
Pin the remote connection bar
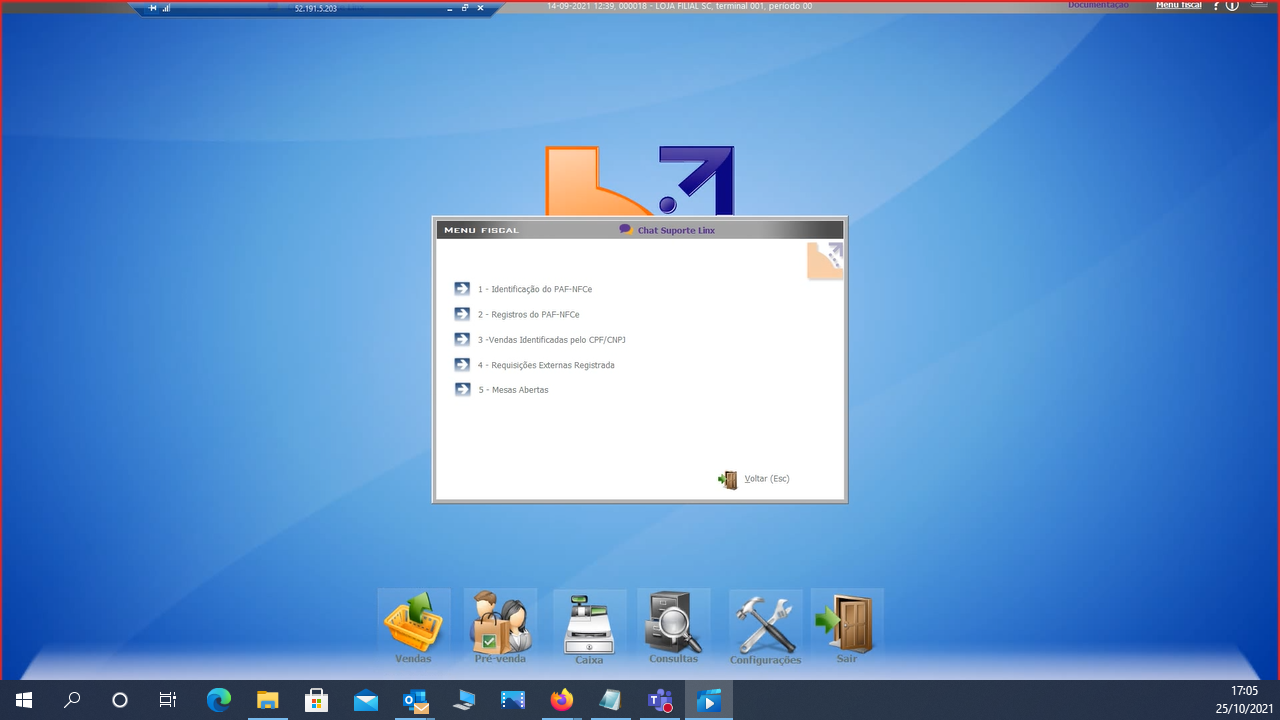[153, 7]
